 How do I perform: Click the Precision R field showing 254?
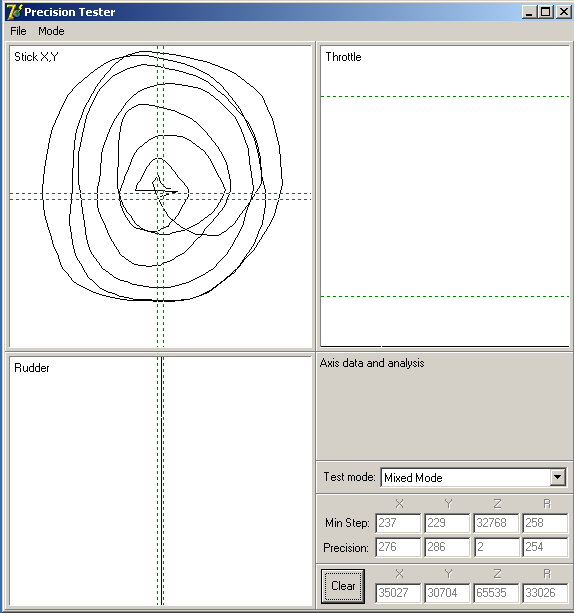(x=545, y=547)
